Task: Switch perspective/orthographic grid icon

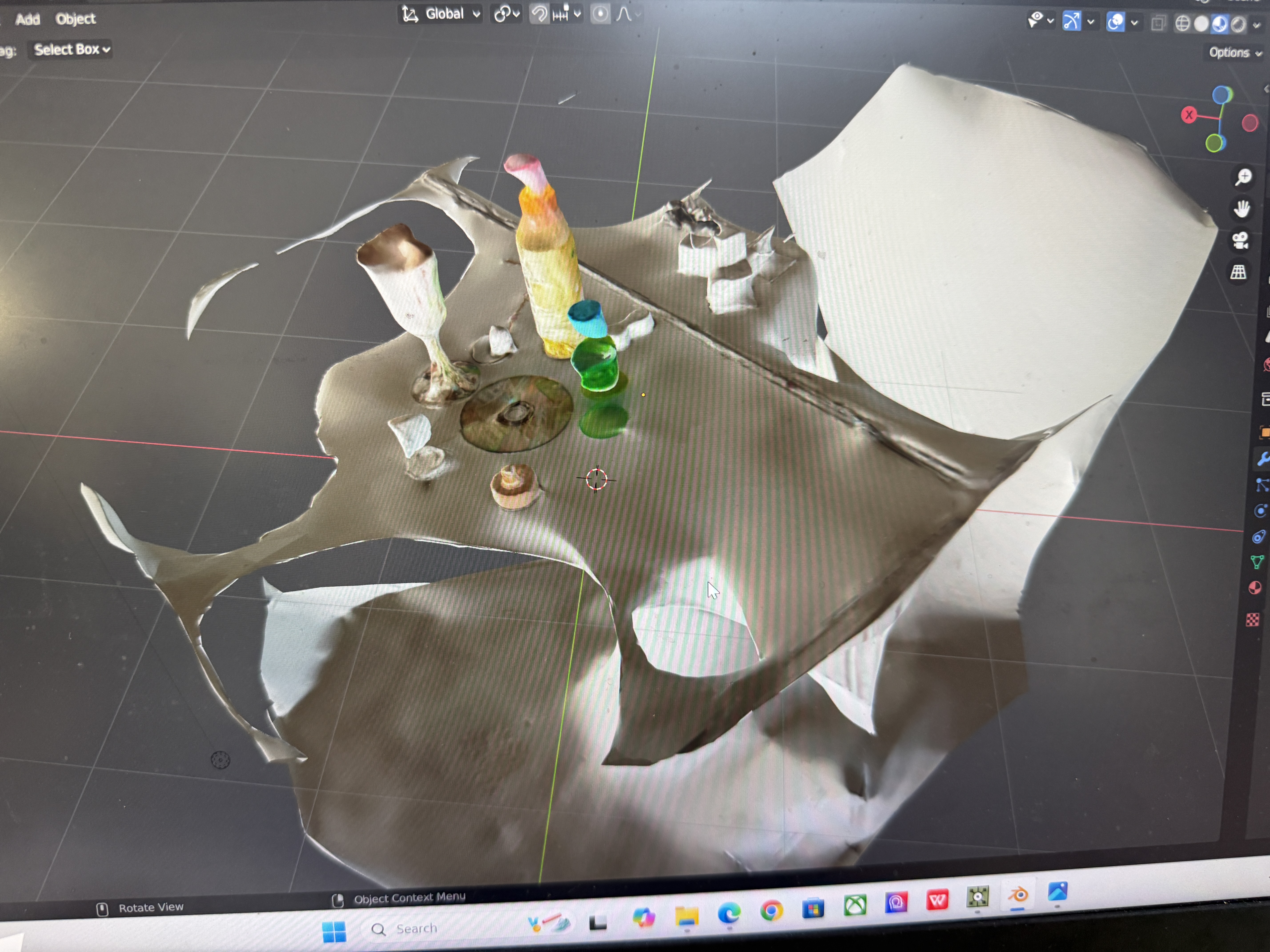Action: pyautogui.click(x=1238, y=272)
